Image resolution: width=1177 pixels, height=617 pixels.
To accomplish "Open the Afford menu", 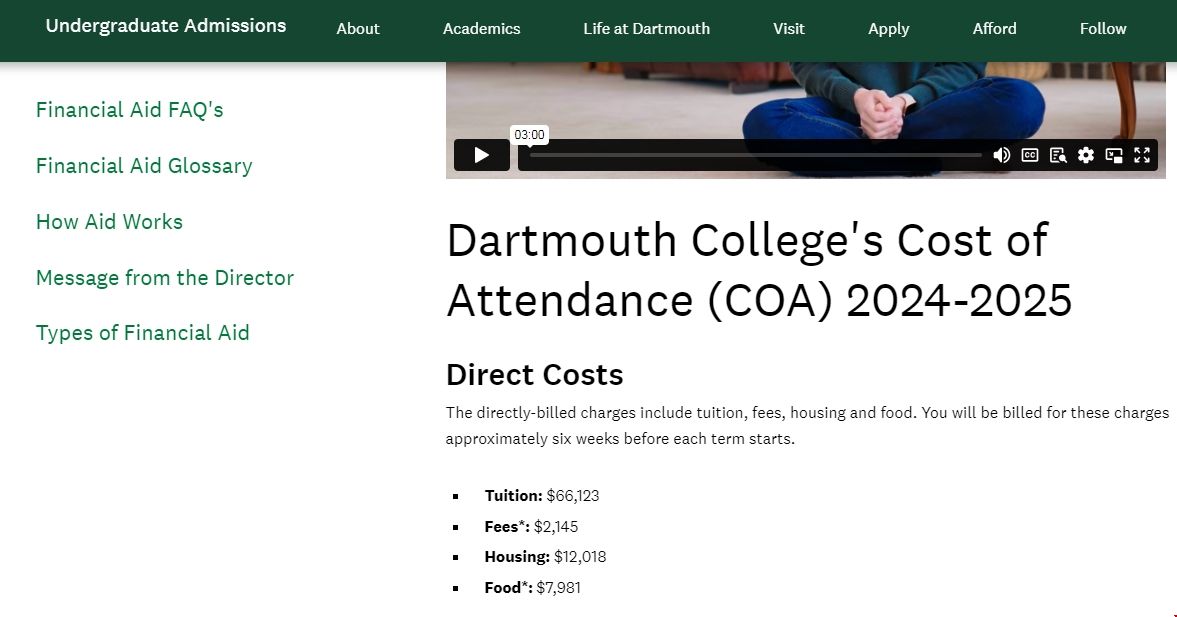I will click(x=994, y=29).
